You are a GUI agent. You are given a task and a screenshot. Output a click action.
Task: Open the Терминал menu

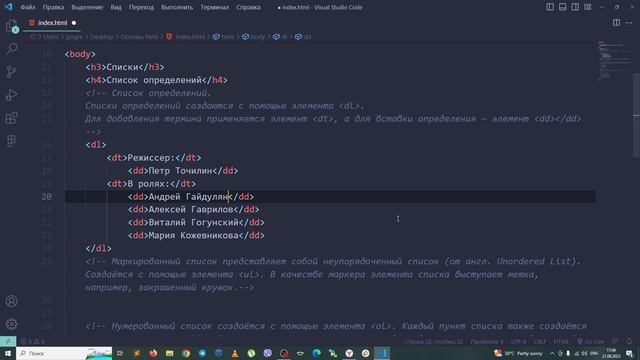214,7
